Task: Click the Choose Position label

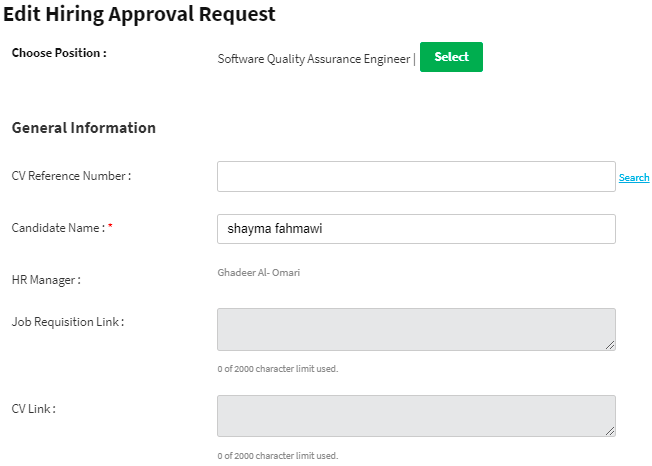Action: point(59,53)
